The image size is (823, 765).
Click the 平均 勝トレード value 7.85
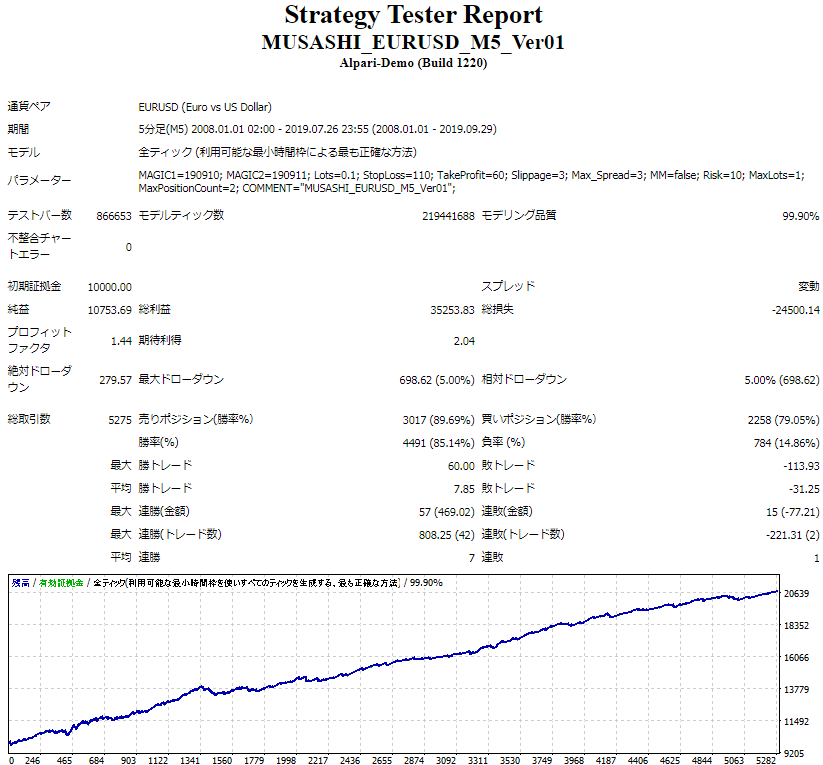click(x=464, y=489)
